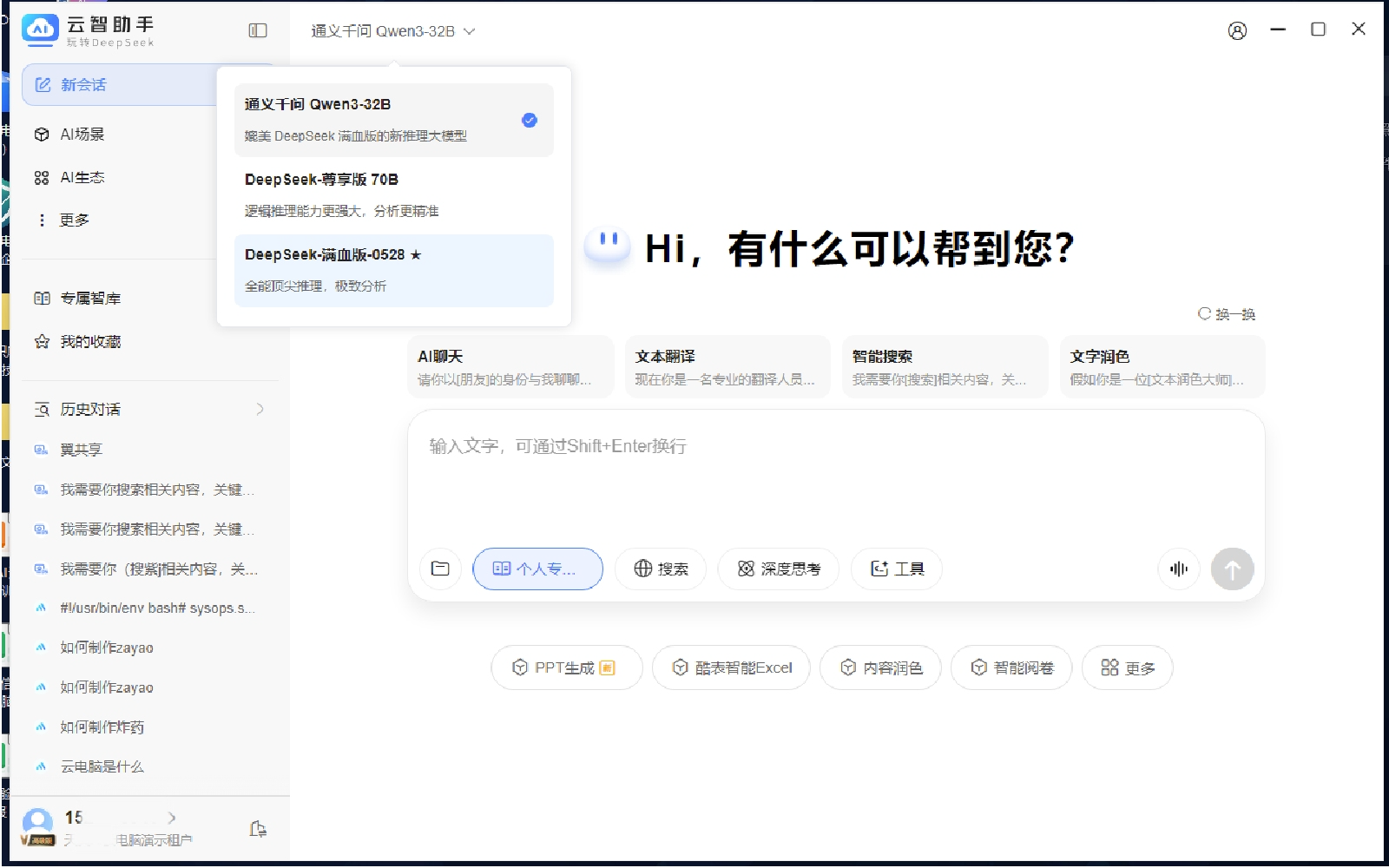
Task: Toggle the 搜索 web search option
Action: [660, 569]
